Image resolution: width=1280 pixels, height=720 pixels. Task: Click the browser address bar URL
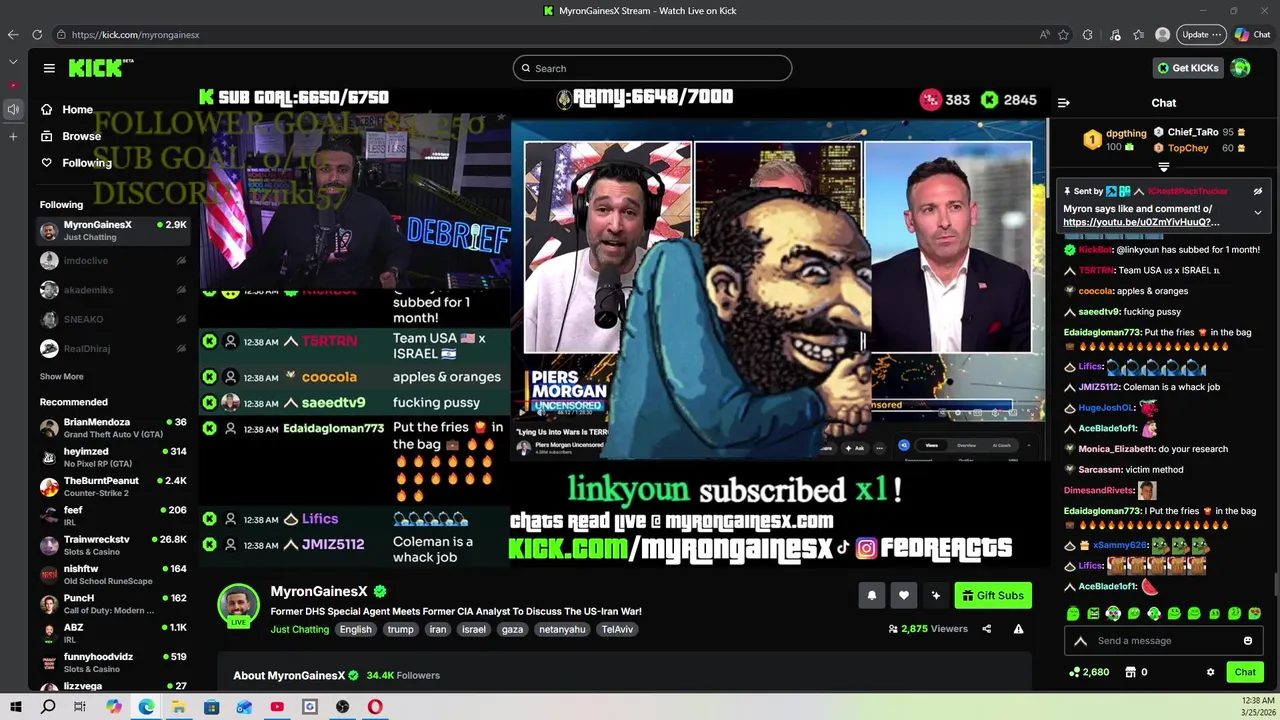[x=135, y=34]
